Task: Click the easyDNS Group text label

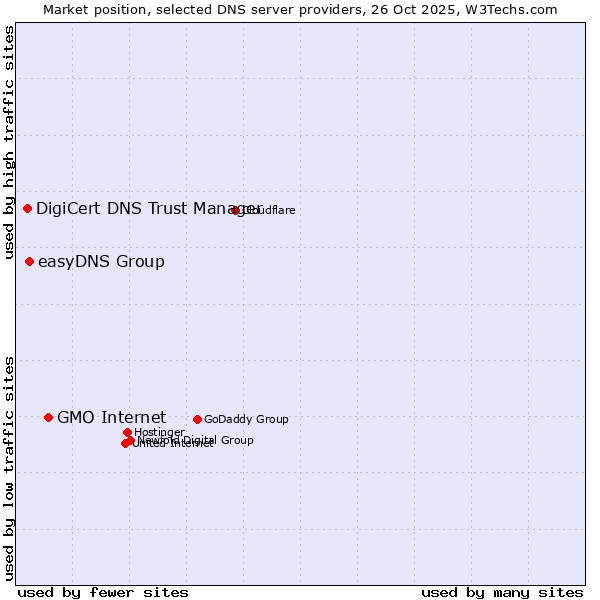Action: [x=101, y=262]
